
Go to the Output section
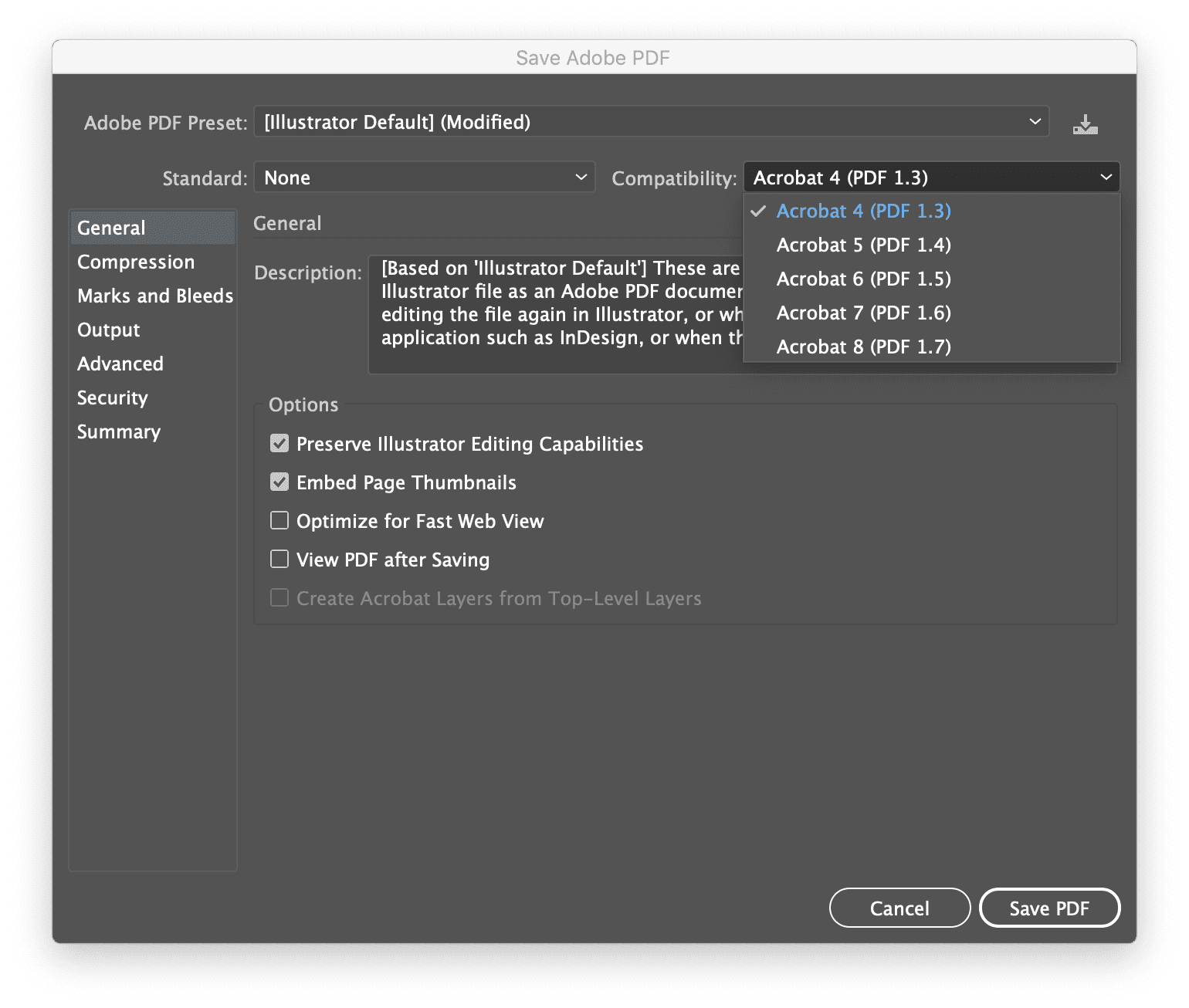153,330
